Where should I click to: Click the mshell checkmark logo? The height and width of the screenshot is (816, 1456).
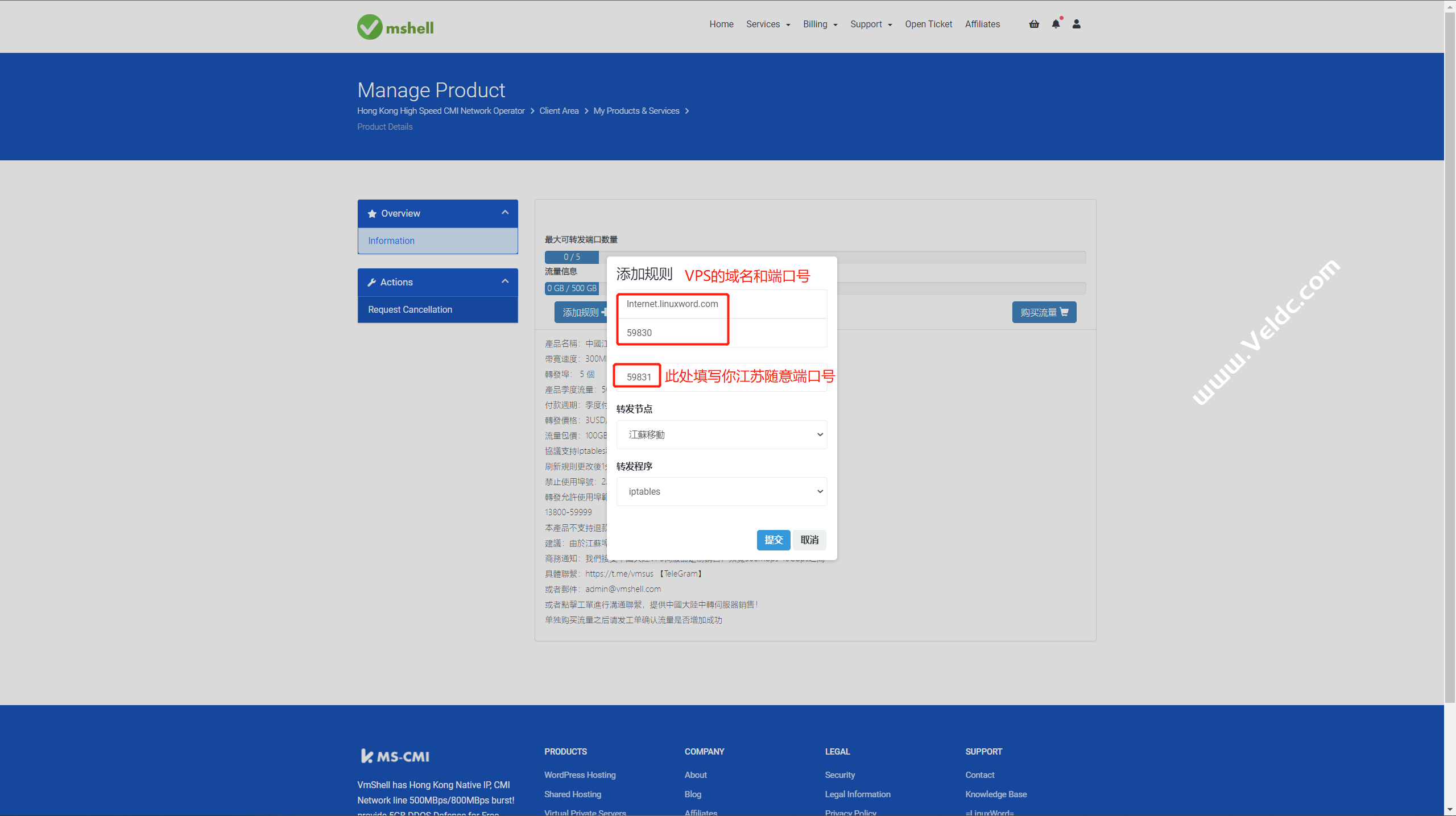370,27
